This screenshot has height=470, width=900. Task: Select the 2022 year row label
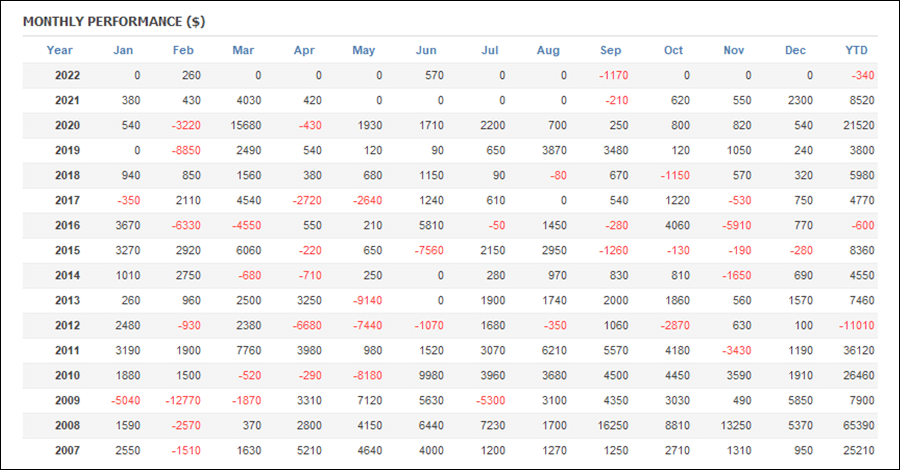tap(67, 75)
